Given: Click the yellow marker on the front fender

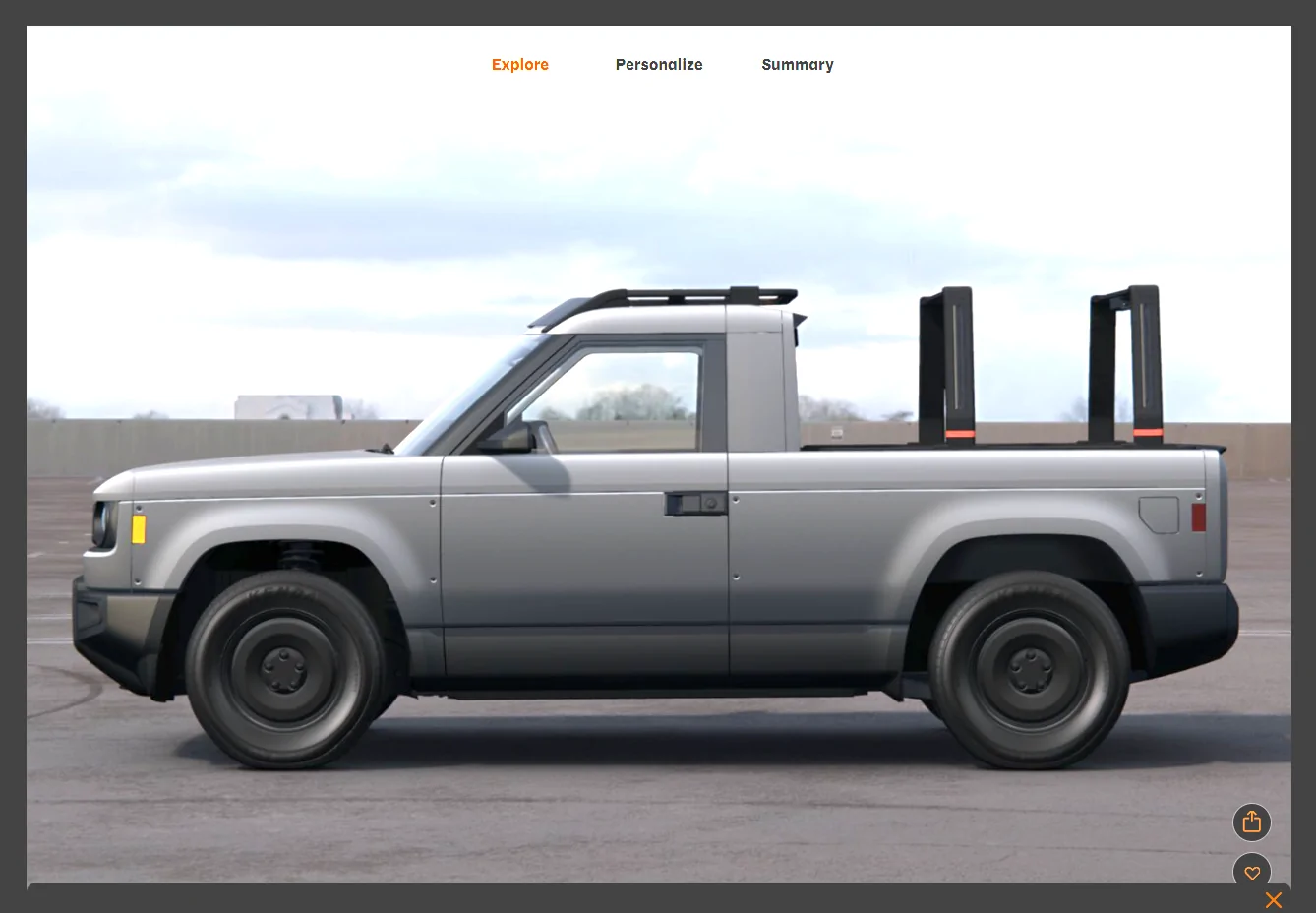Looking at the screenshot, I should [x=139, y=529].
